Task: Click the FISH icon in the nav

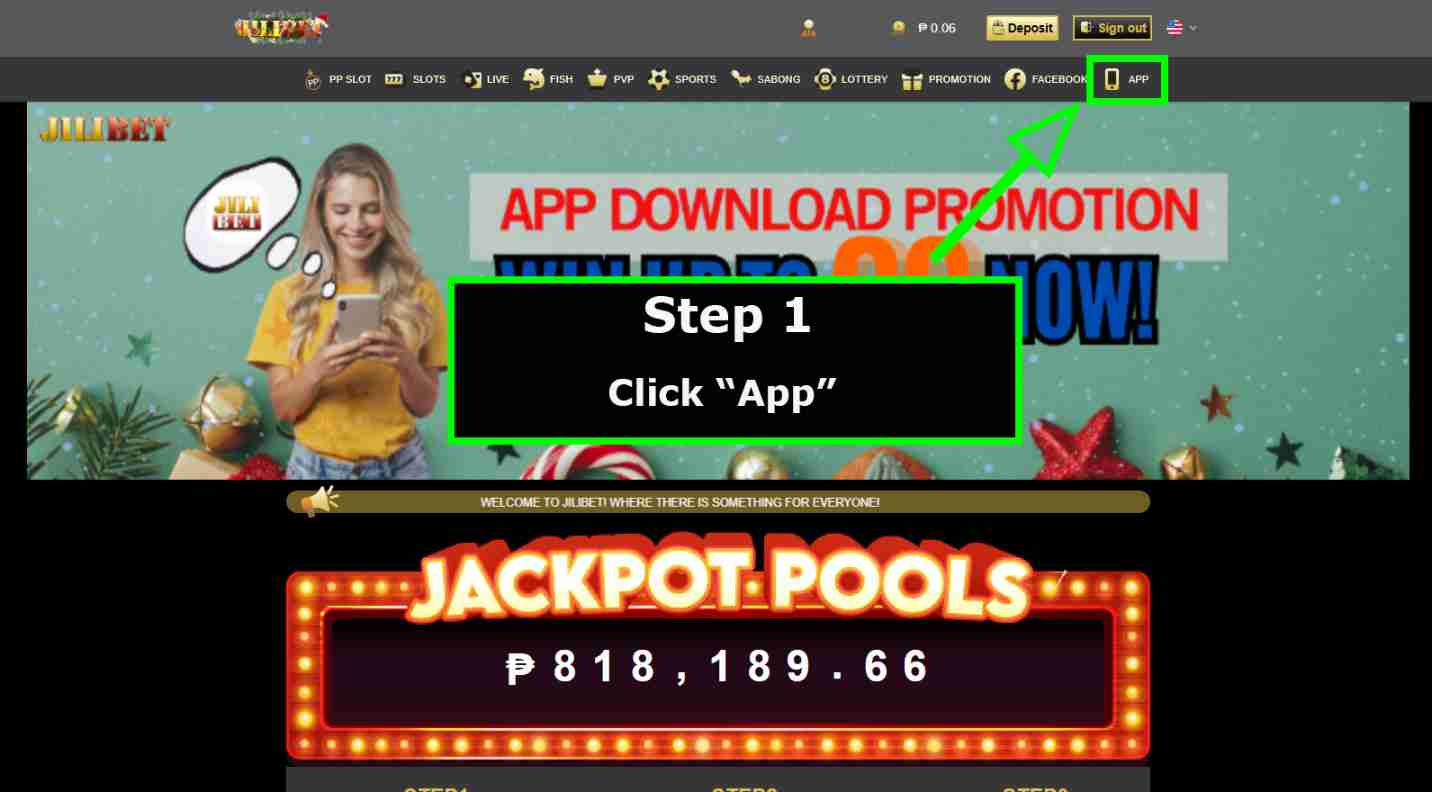Action: pos(534,79)
